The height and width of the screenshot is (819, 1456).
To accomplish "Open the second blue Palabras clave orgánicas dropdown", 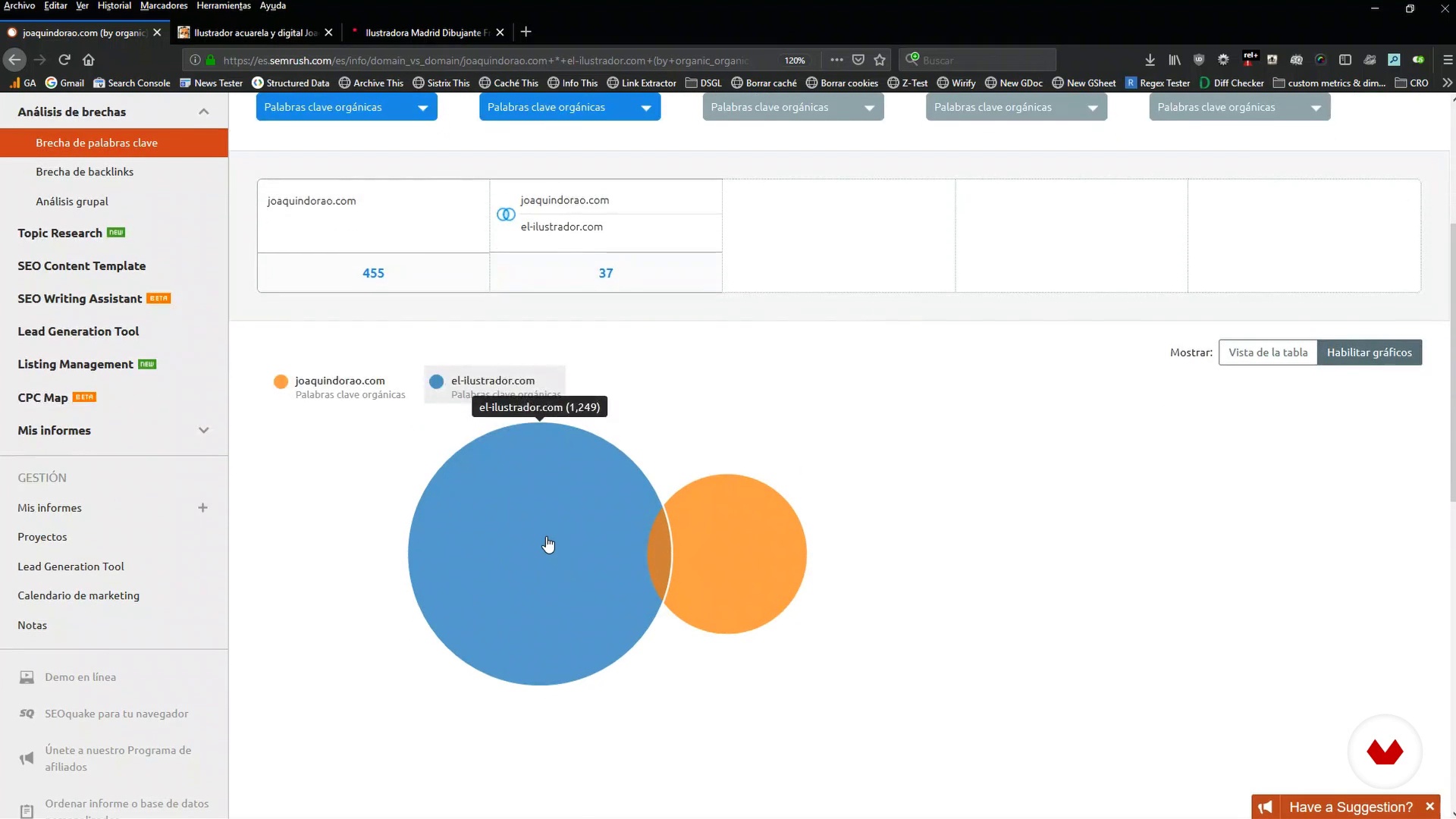I will pos(570,107).
